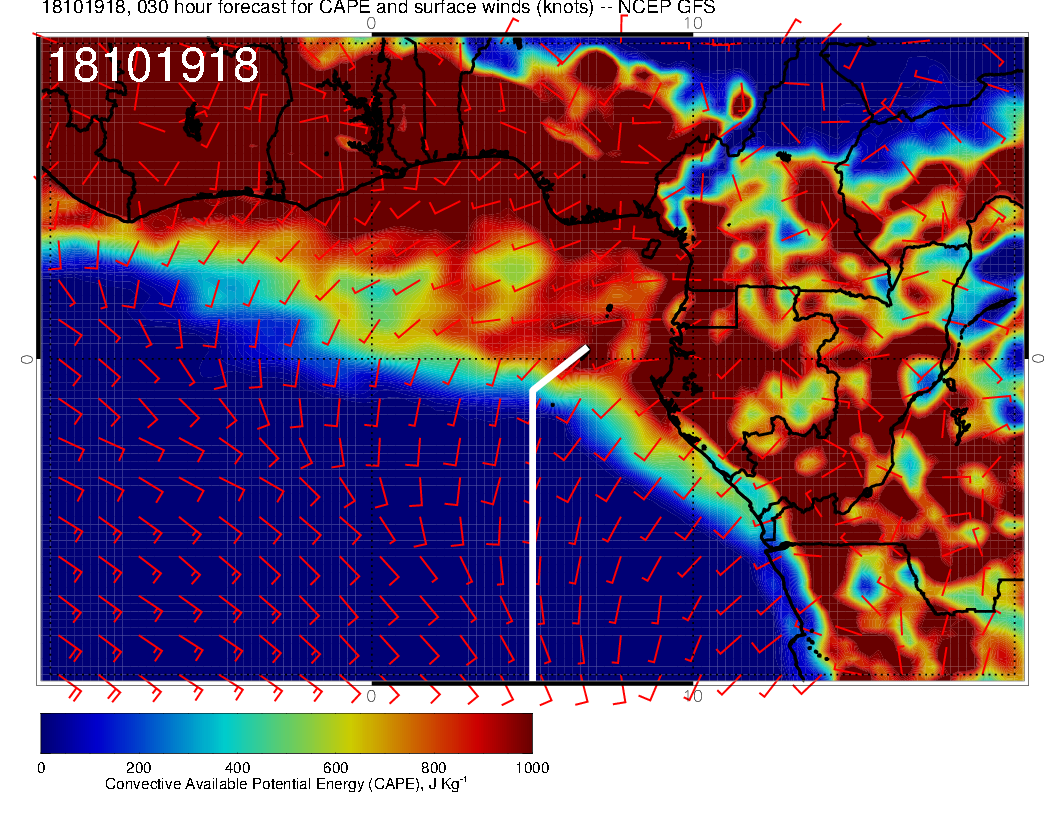This screenshot has height=816, width=1056.
Task: Click the 1000 tick label under colorbar
Action: (x=531, y=767)
